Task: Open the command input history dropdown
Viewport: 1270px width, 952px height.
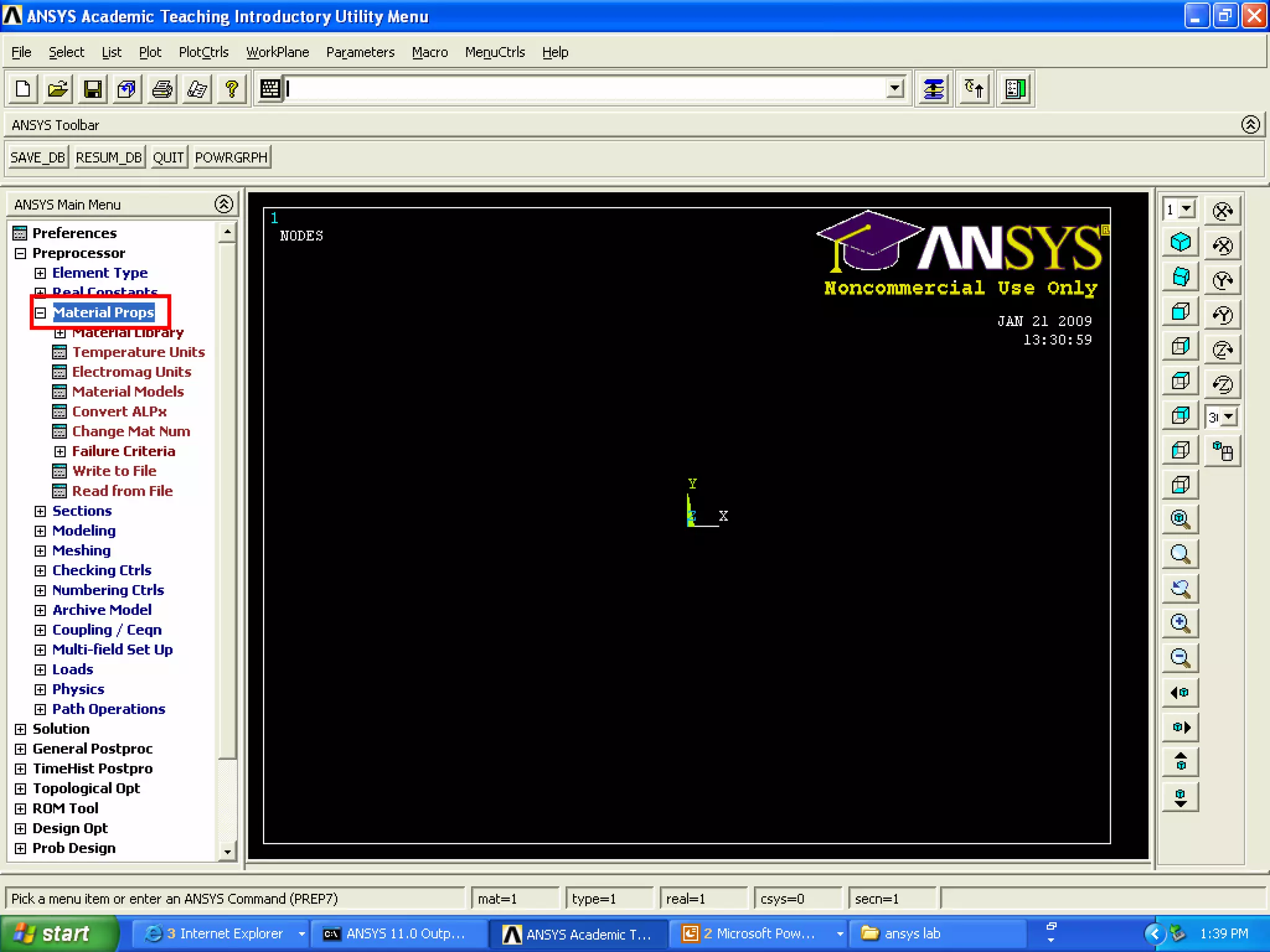Action: coord(894,89)
